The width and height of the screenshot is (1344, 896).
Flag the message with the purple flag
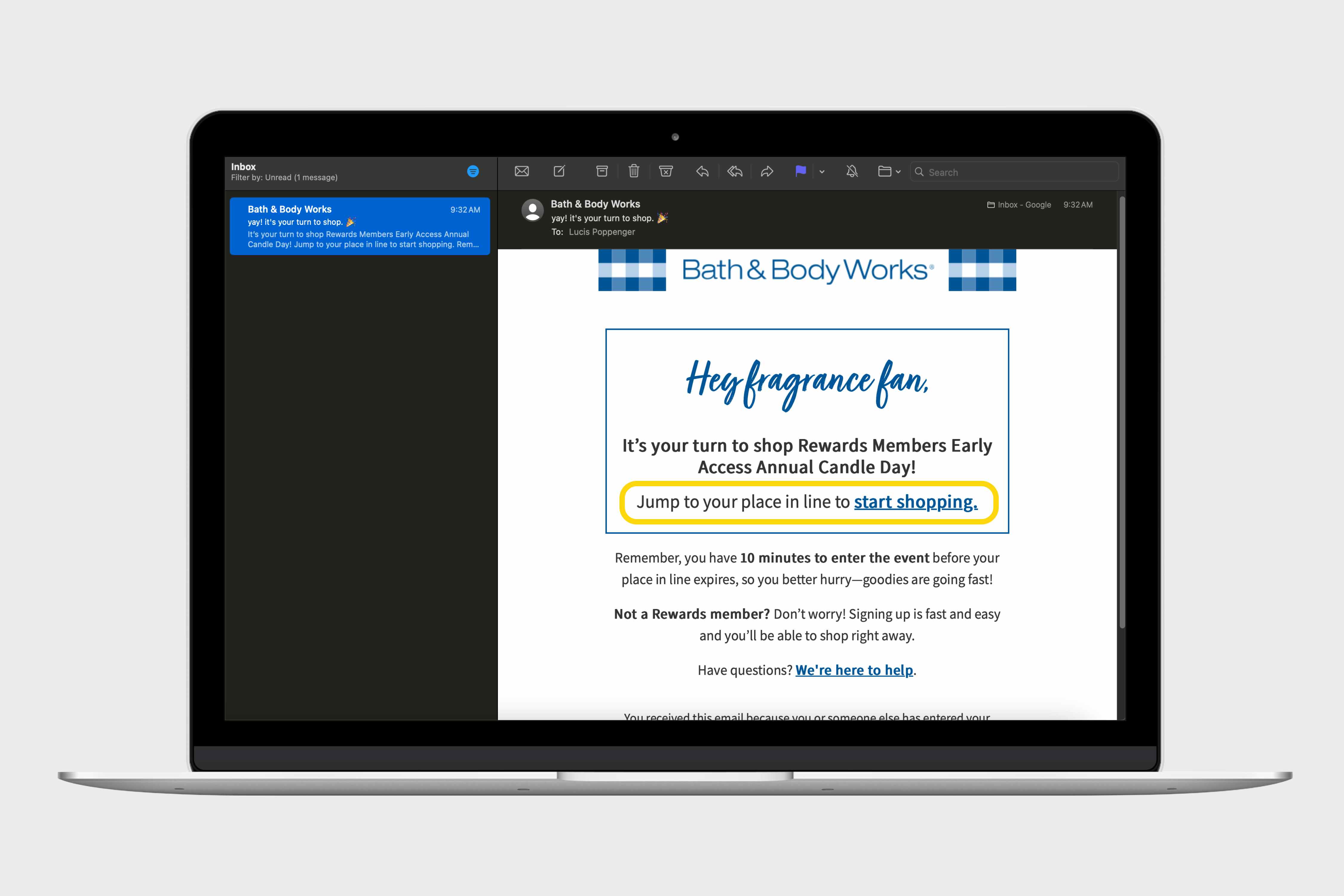coord(800,171)
